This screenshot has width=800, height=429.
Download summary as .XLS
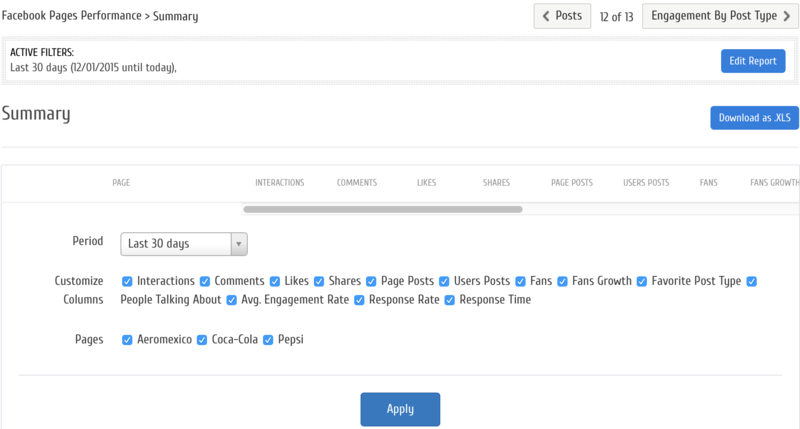click(x=754, y=118)
